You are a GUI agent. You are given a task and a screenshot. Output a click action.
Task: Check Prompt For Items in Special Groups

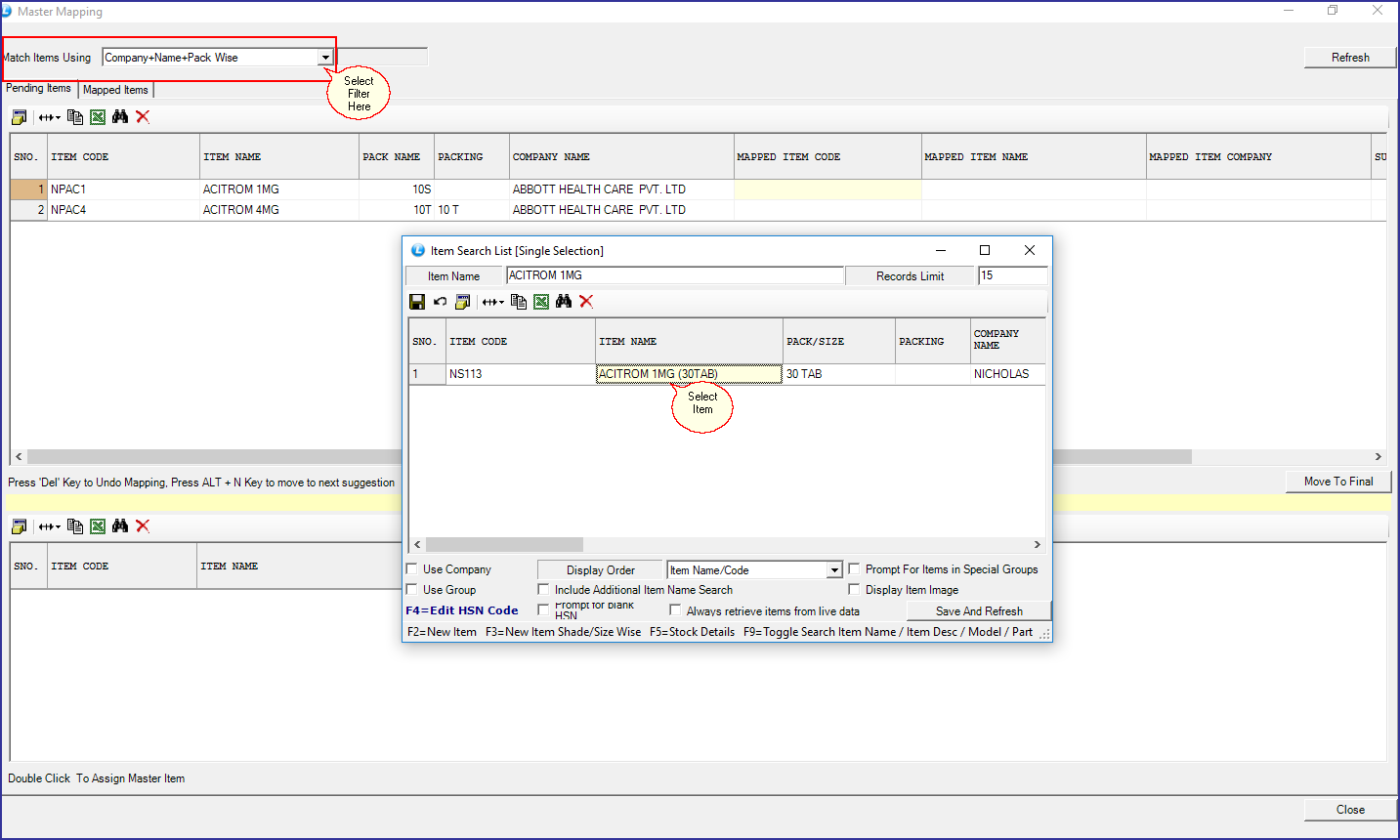[x=855, y=568]
